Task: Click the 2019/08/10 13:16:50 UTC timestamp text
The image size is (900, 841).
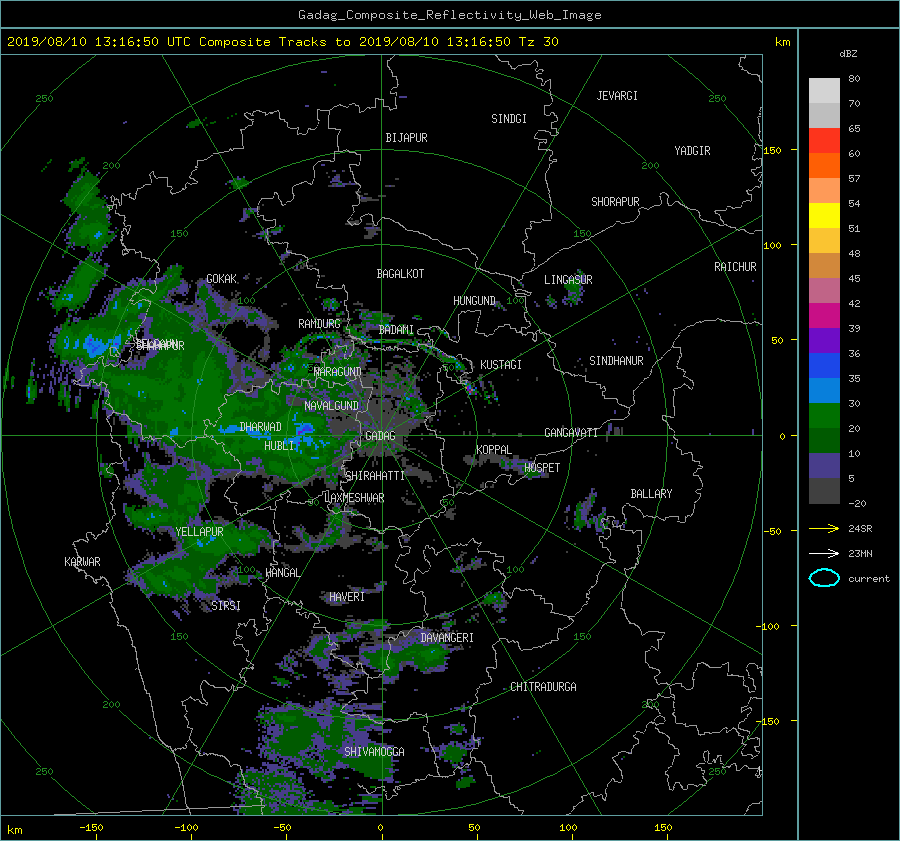Action: pos(89,42)
